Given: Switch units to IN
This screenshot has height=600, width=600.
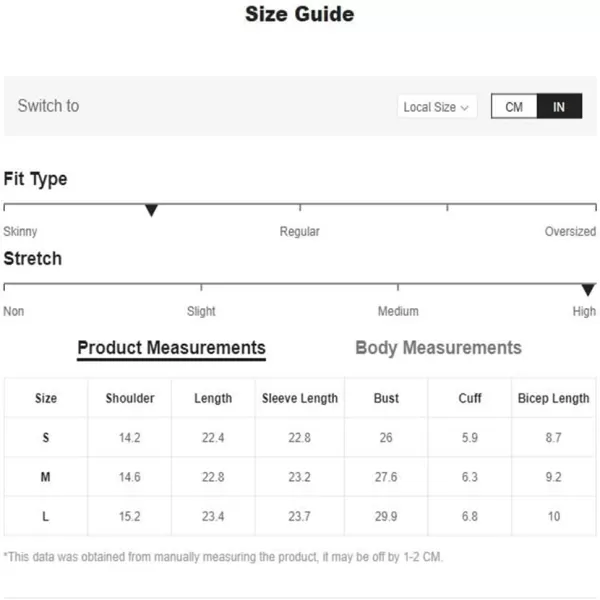Looking at the screenshot, I should 559,107.
